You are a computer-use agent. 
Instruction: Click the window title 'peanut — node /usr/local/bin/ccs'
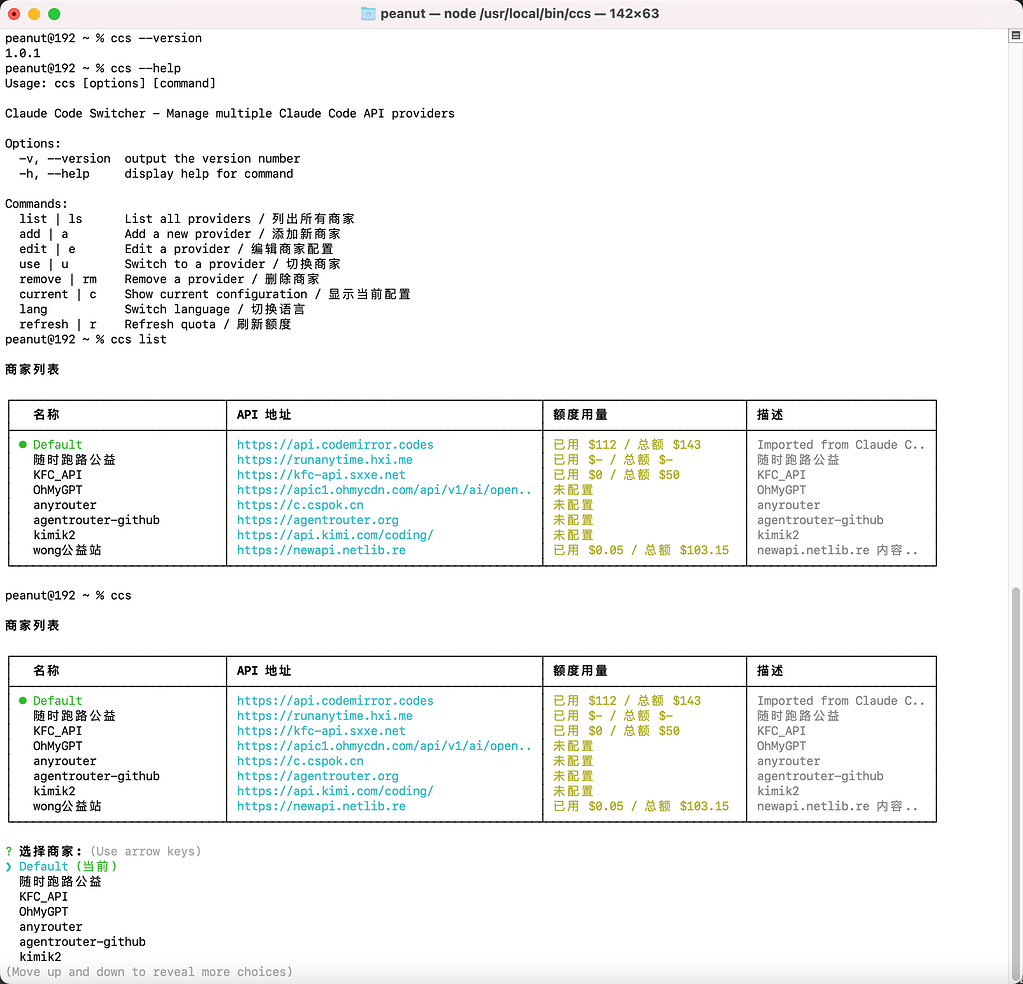[x=519, y=14]
